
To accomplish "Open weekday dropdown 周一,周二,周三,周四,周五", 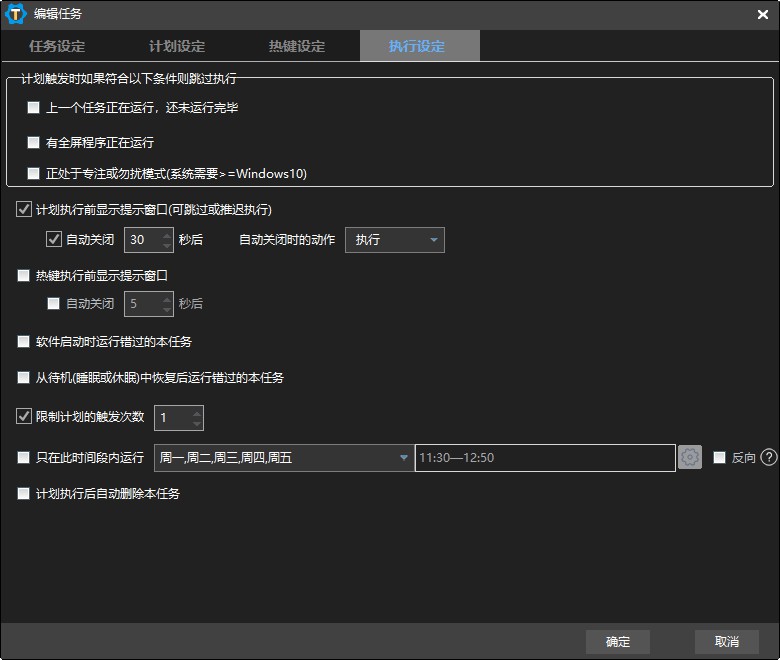I will (284, 458).
